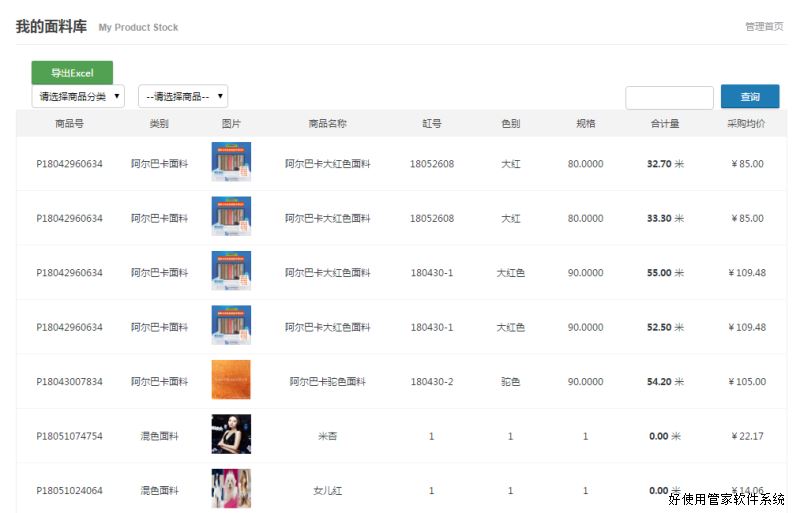Open the 请选择商品分类 category dropdown
Screen dimensions: 800x513
[x=78, y=97]
